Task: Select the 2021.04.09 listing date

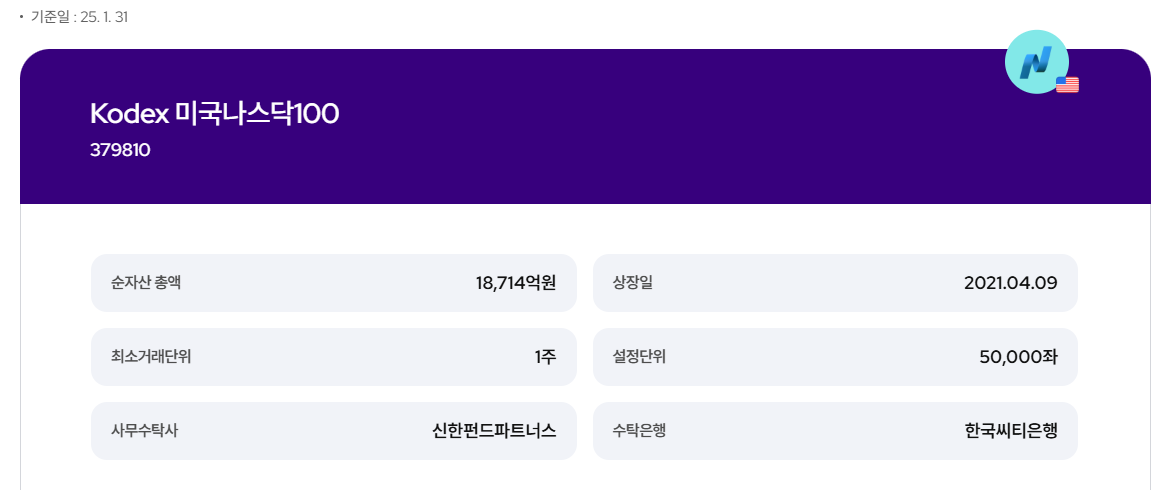Action: [x=1010, y=283]
